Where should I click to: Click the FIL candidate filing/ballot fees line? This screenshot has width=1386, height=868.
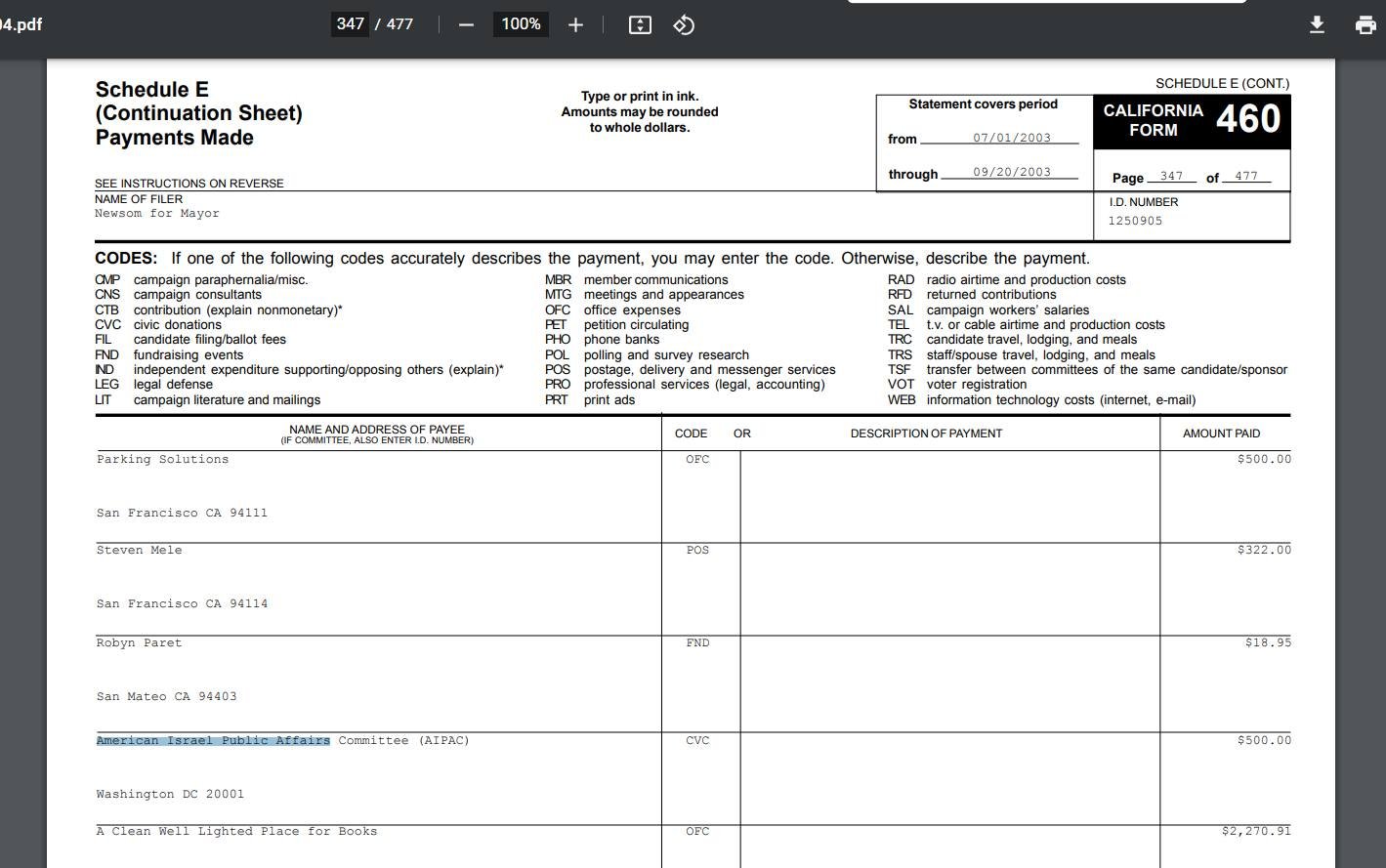[190, 340]
